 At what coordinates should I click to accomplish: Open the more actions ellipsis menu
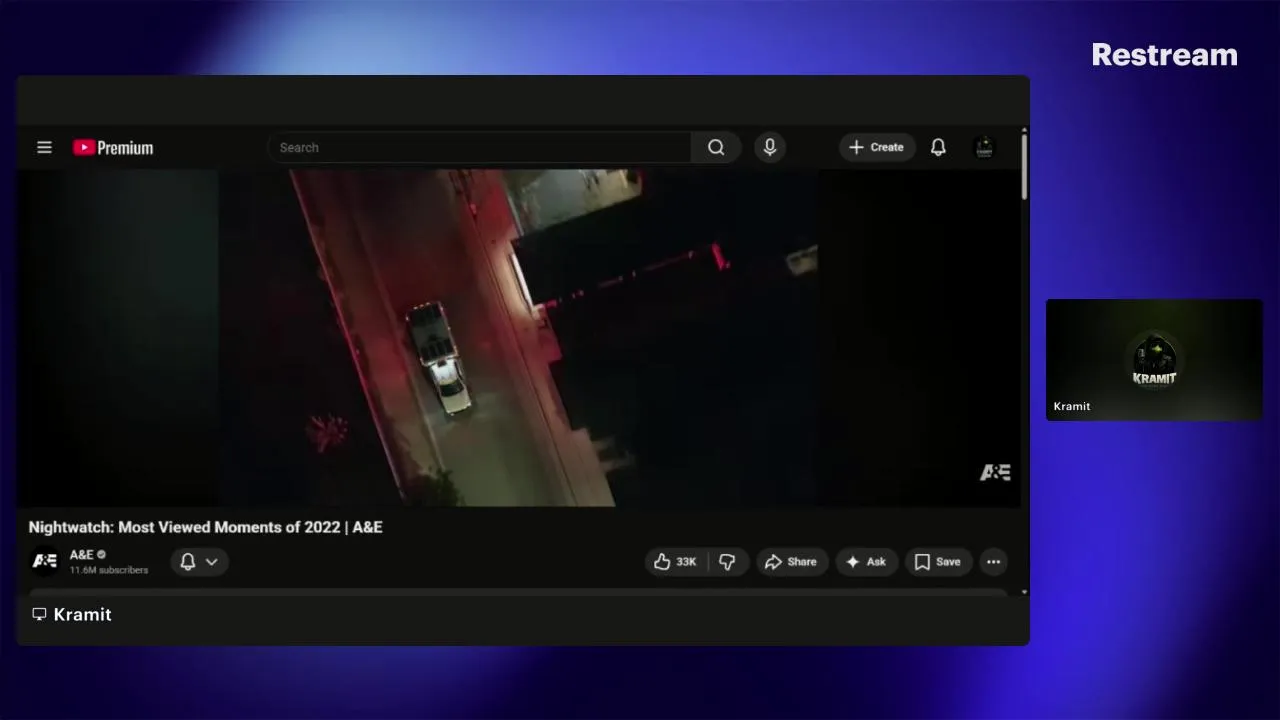click(x=993, y=562)
